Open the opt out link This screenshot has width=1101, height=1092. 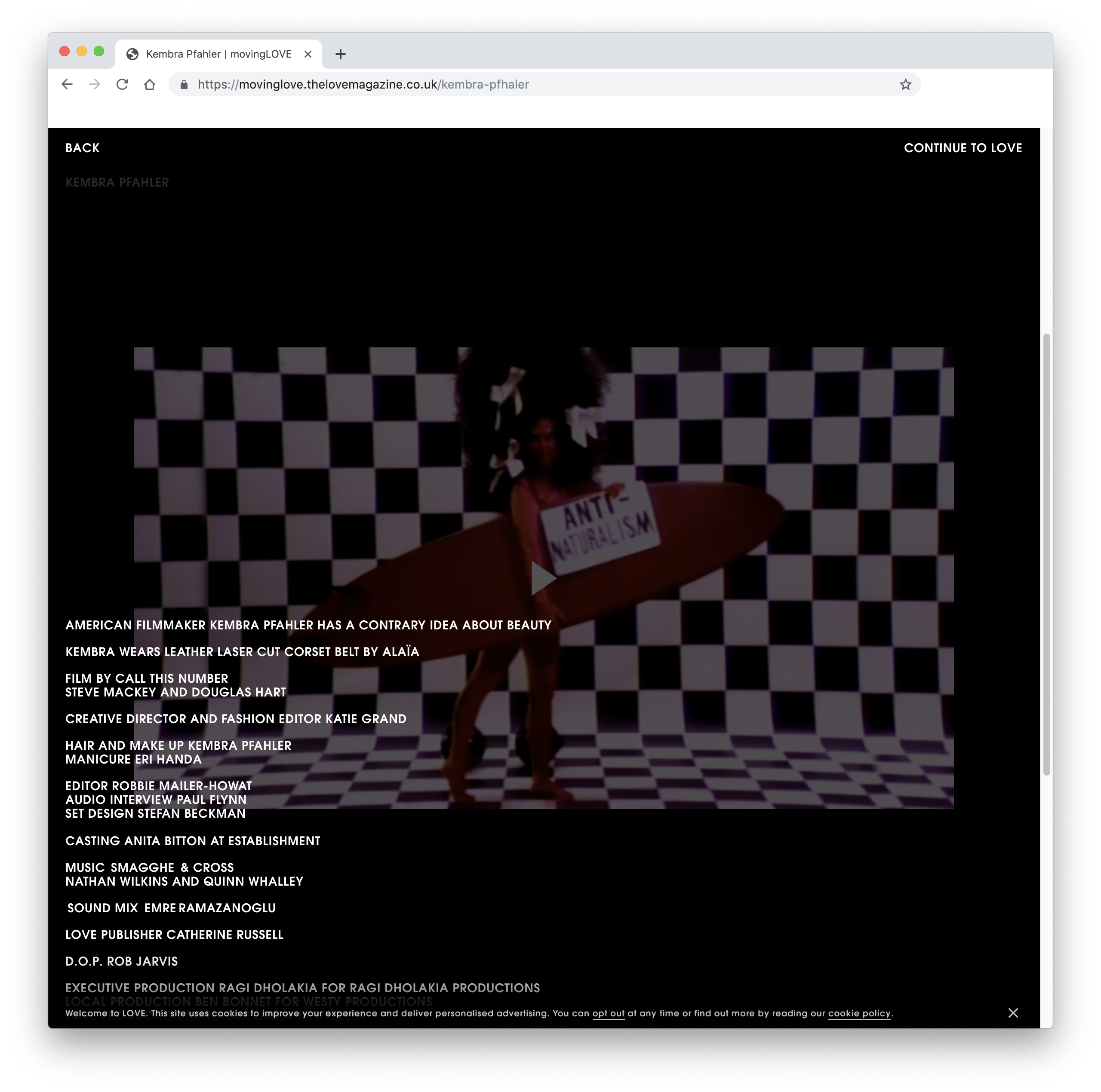(x=608, y=1013)
